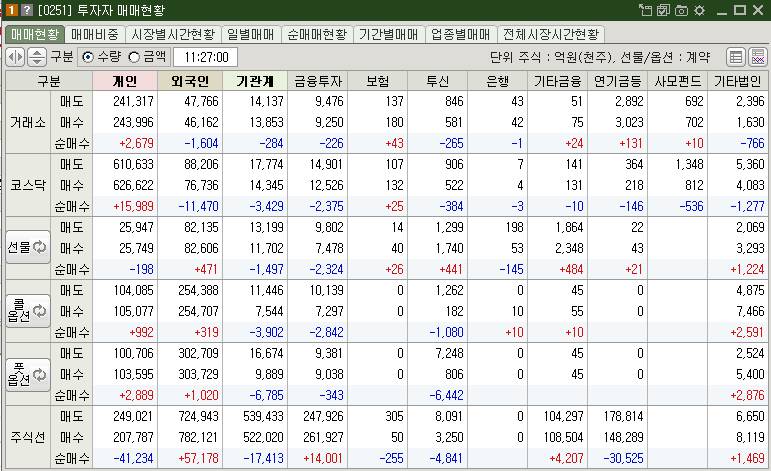Click the number 1 icon in title bar
771x471 pixels.
[x=12, y=10]
